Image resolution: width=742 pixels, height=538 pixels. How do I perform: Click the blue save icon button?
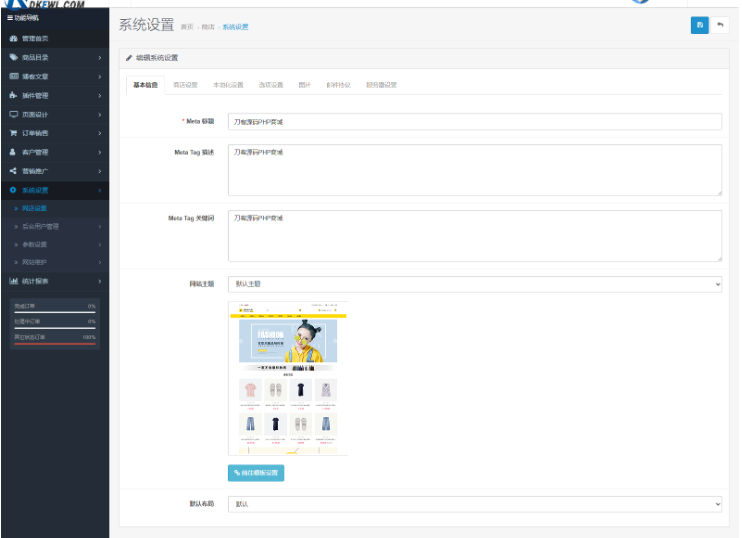pos(700,25)
